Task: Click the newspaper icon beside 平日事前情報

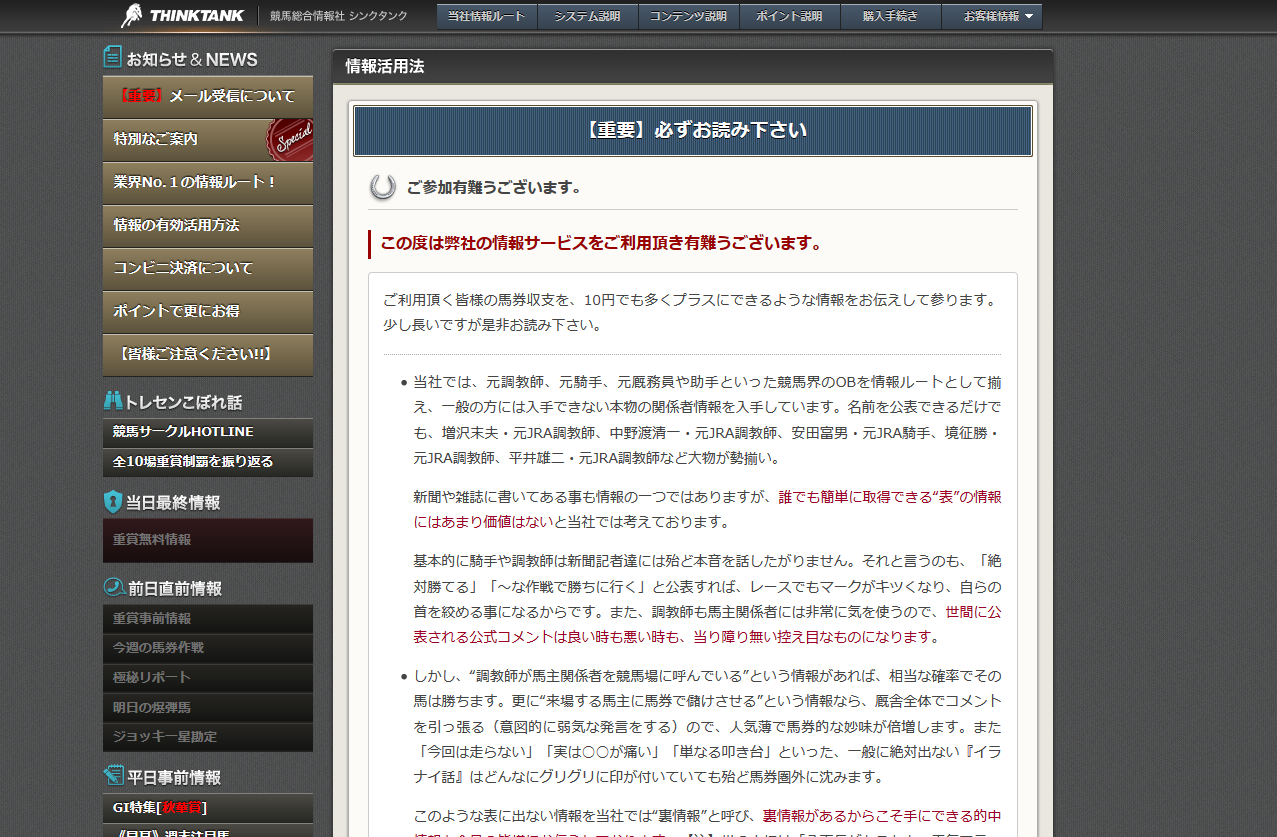Action: coord(113,776)
